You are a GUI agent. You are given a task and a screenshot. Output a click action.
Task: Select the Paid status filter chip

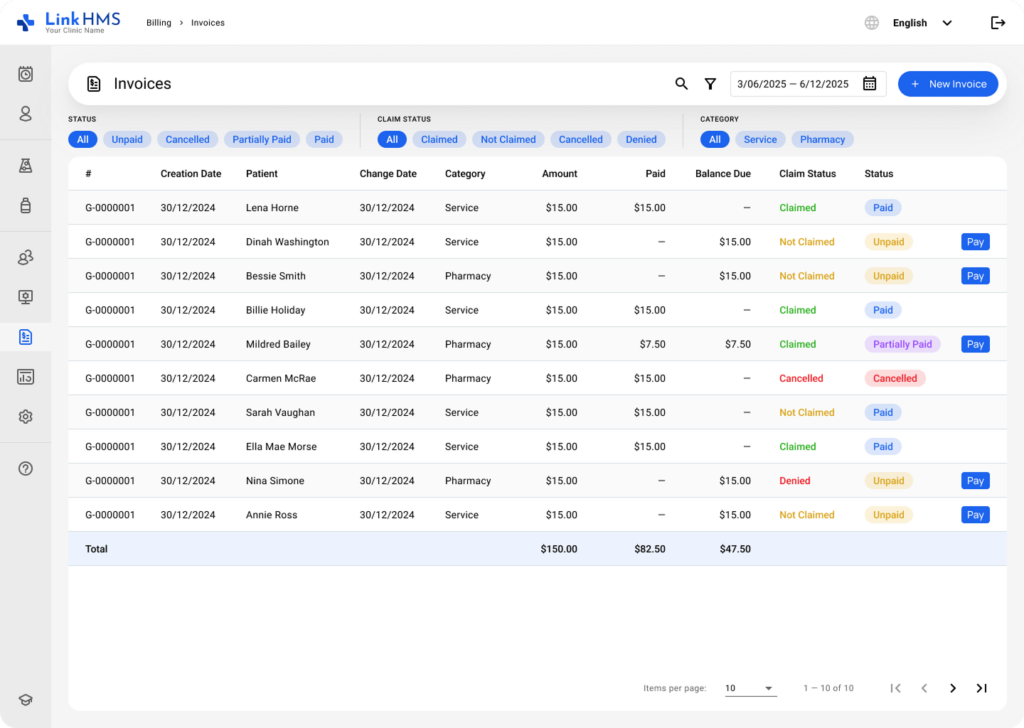pyautogui.click(x=324, y=139)
